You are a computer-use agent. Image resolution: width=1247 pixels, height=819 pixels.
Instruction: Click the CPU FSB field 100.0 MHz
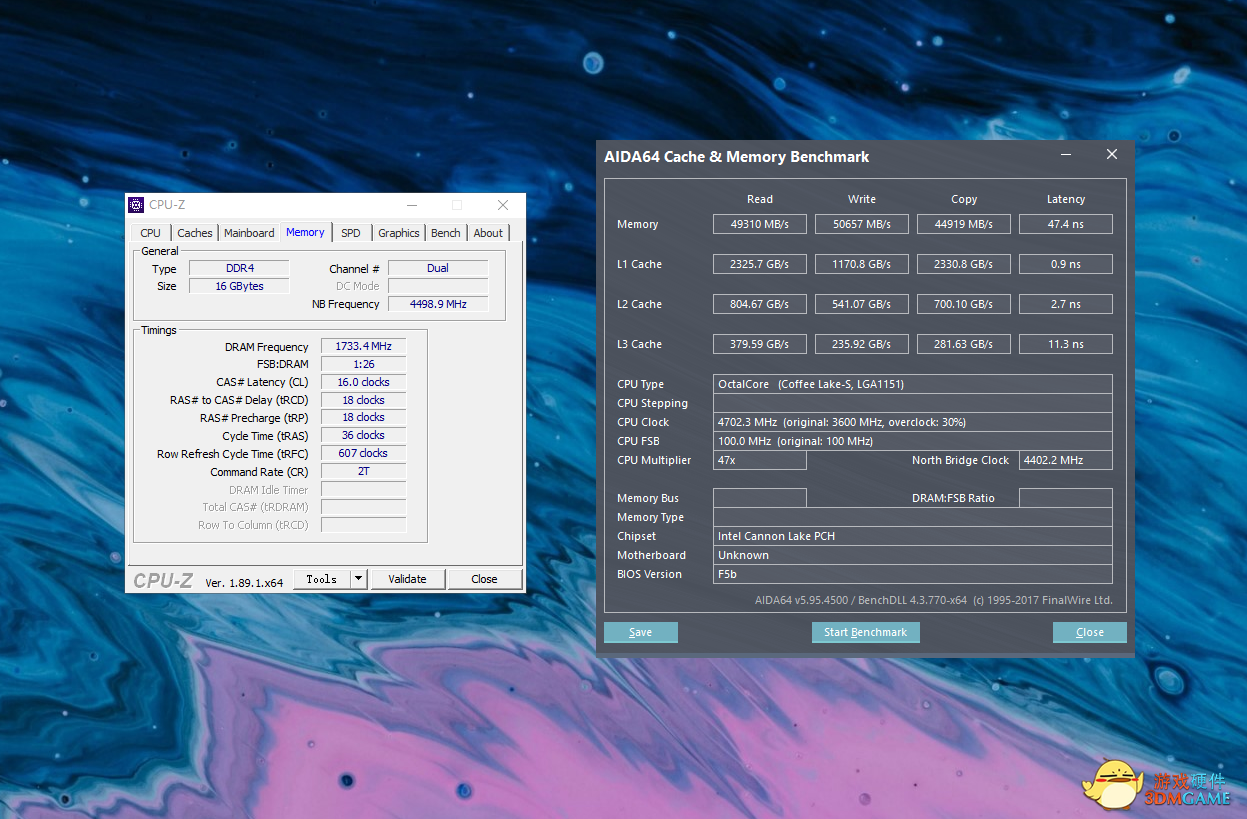point(913,441)
